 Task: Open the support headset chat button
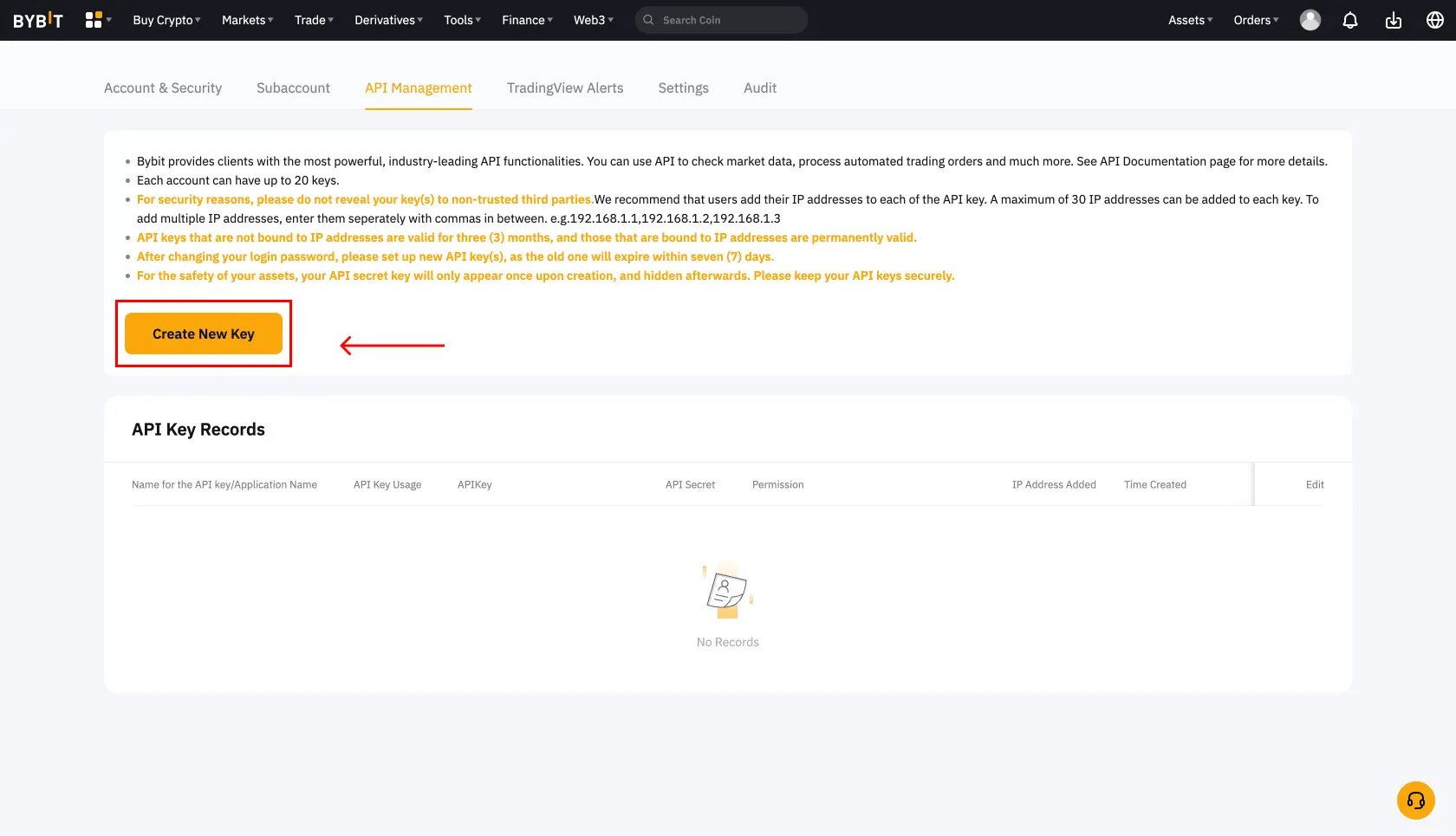(1415, 800)
